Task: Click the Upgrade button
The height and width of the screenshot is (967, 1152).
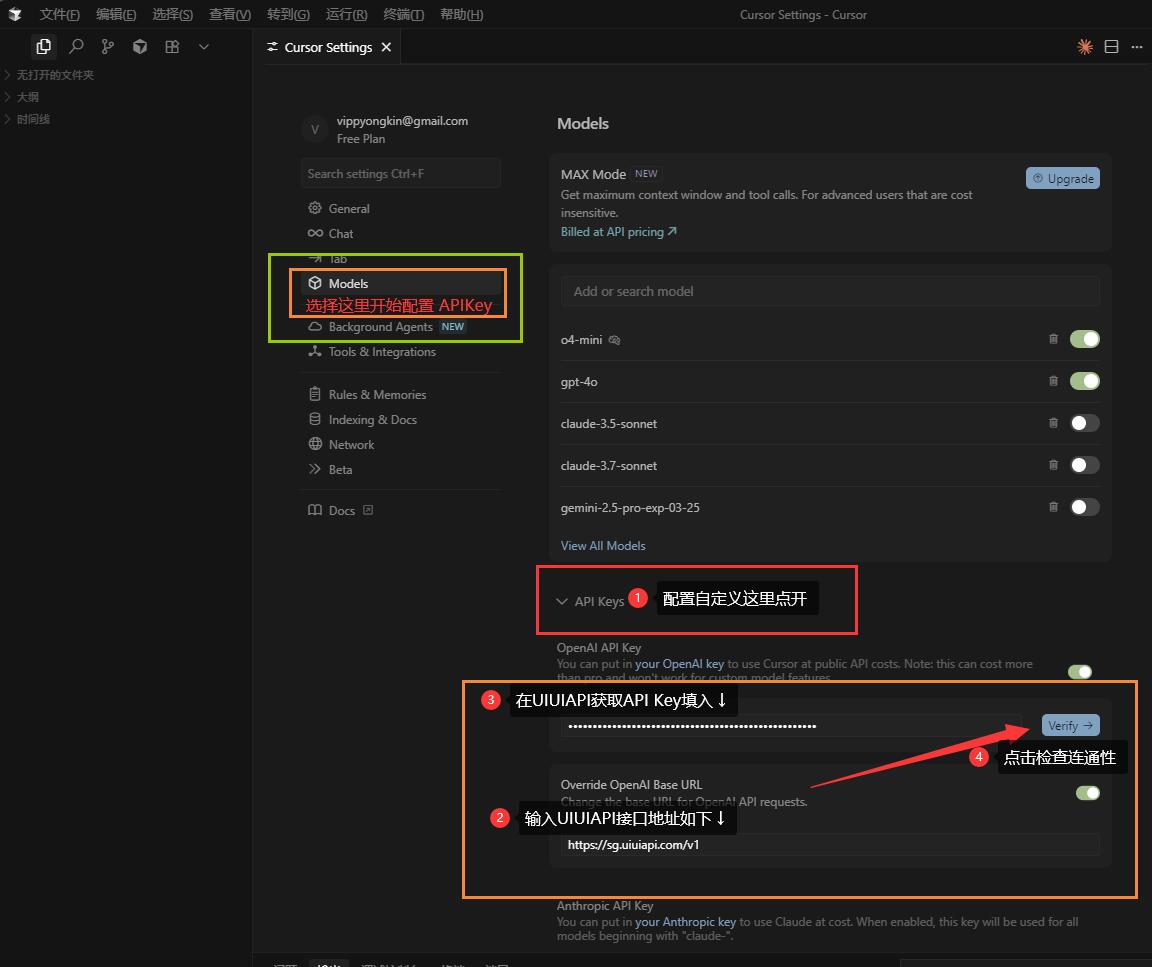Action: [1062, 179]
